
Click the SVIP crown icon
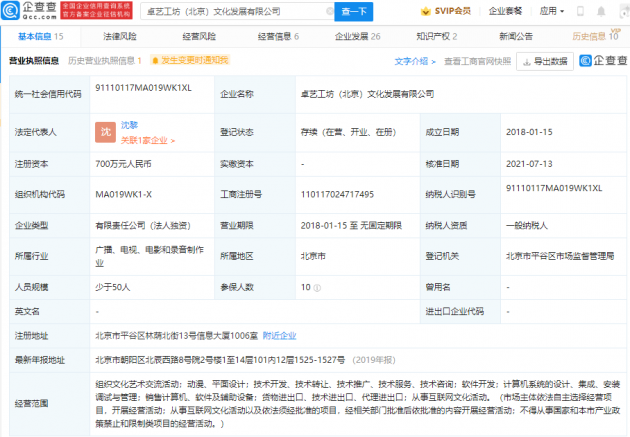425,11
